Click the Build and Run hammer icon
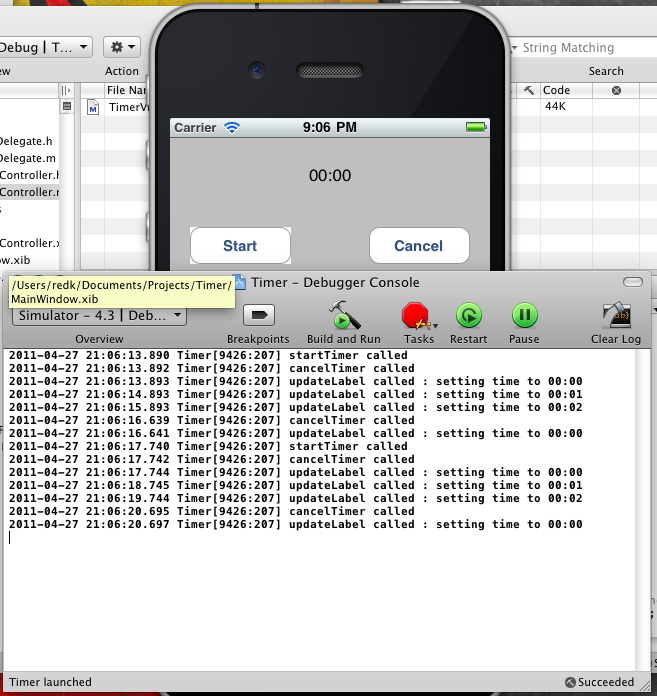Viewport: 657px width, 696px height. 344,315
